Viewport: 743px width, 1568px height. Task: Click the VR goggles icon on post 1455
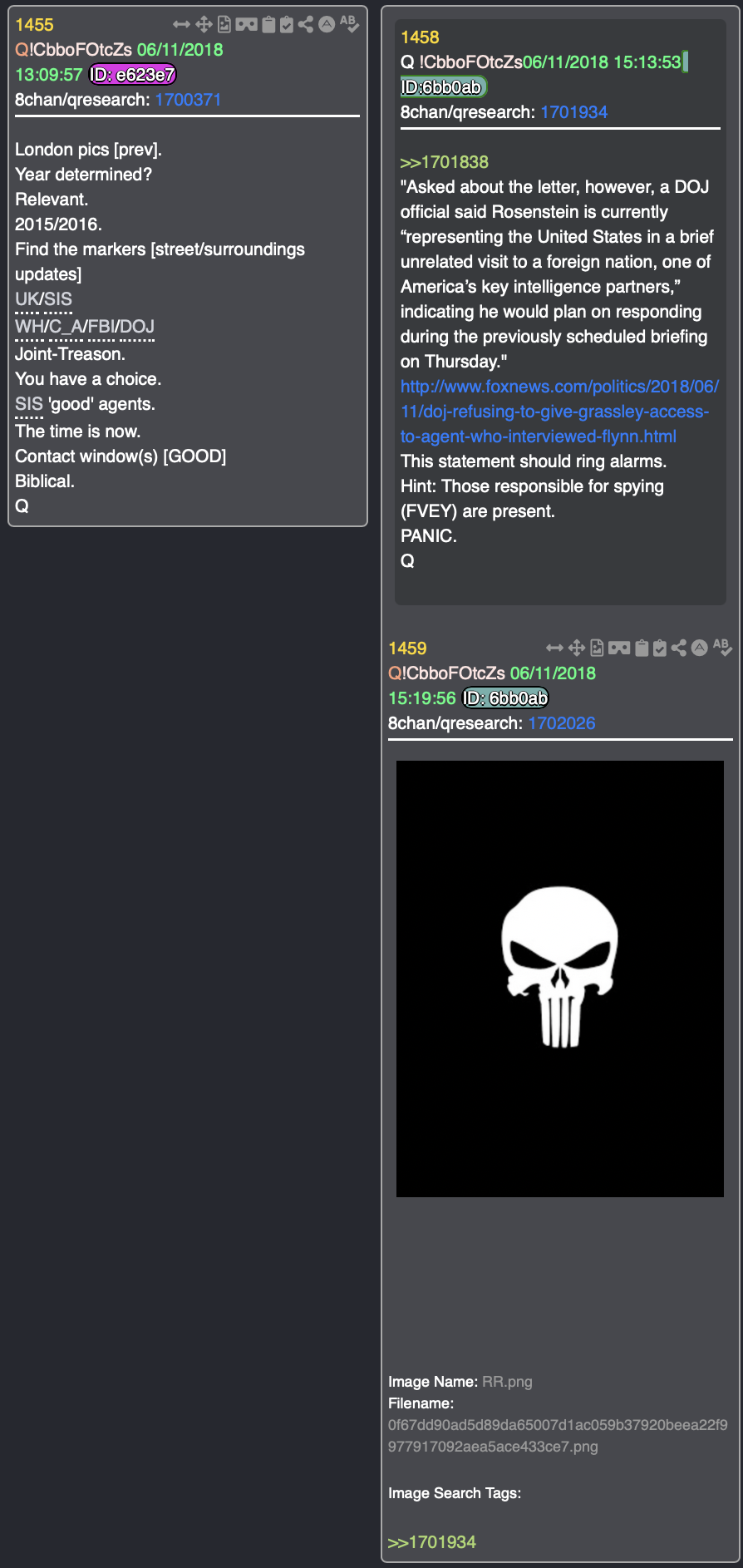click(x=246, y=25)
